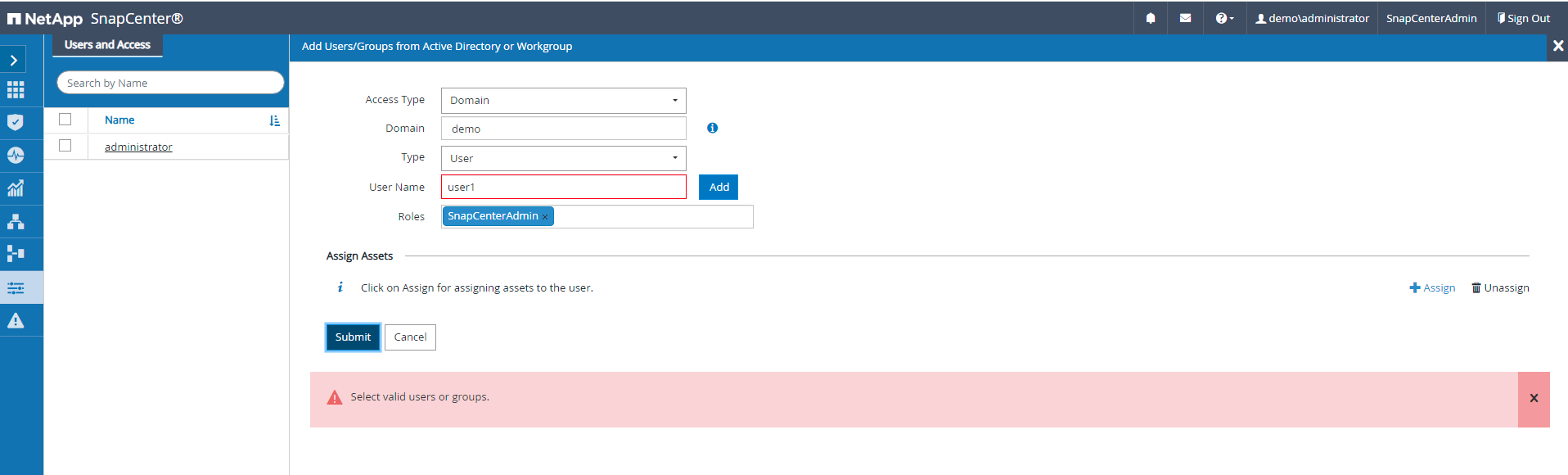Remove the SnapCenterAdmin role tag
1568x475 pixels.
545,217
